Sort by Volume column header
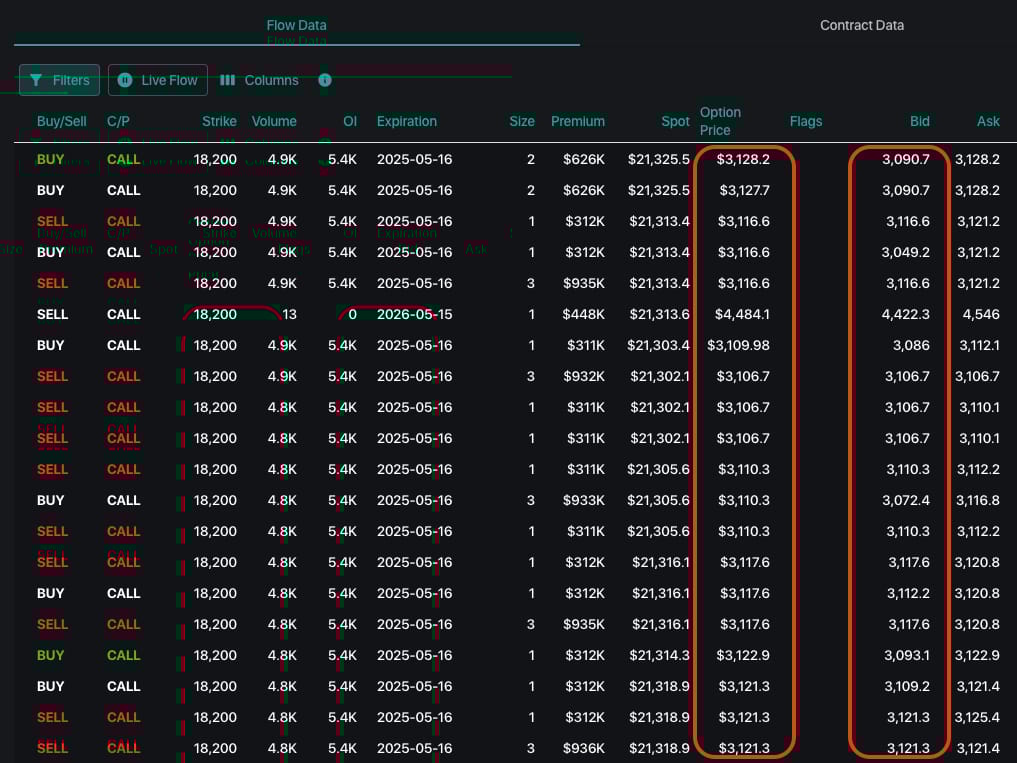Viewport: 1017px width, 763px height. click(274, 121)
